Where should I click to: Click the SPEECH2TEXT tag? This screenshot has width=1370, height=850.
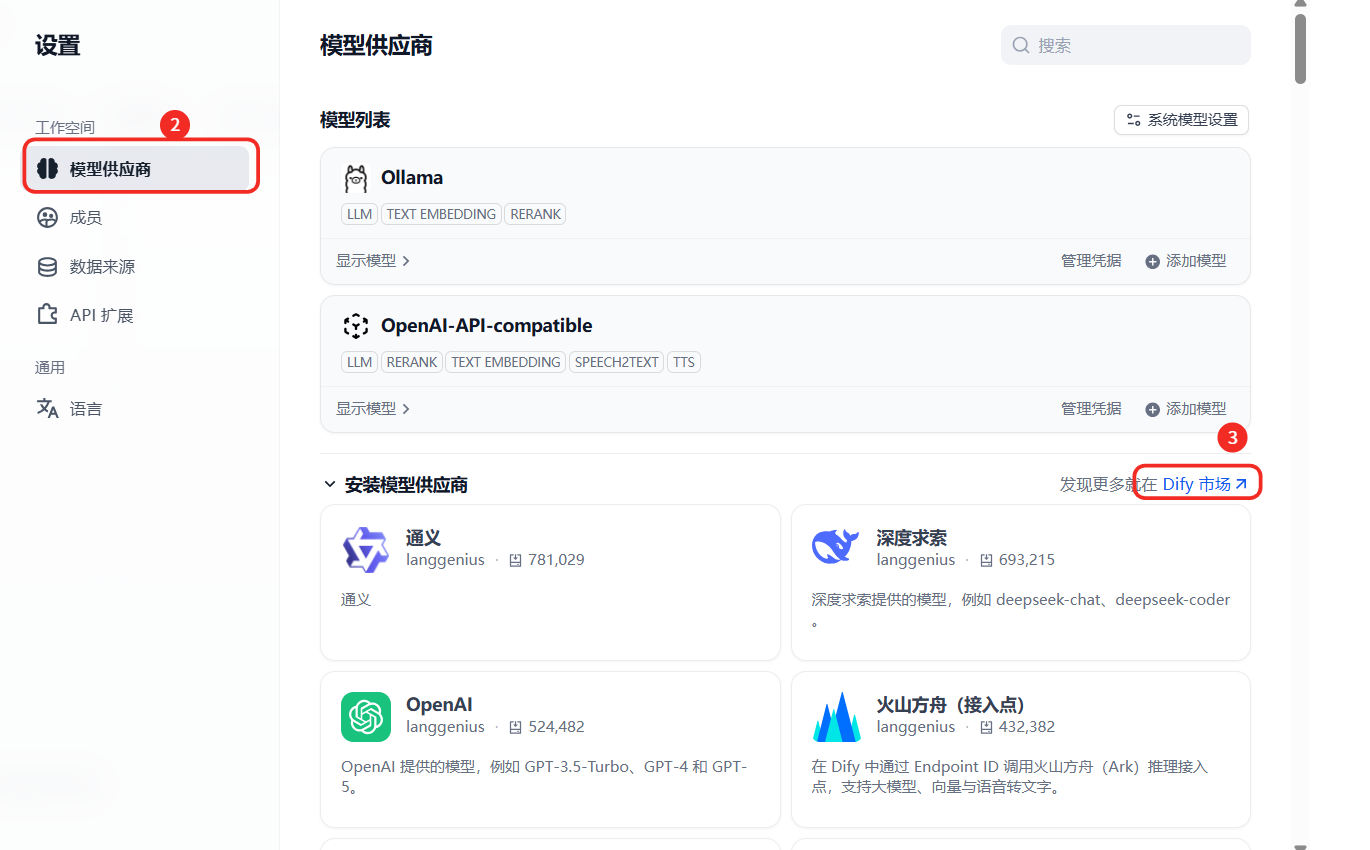point(617,362)
